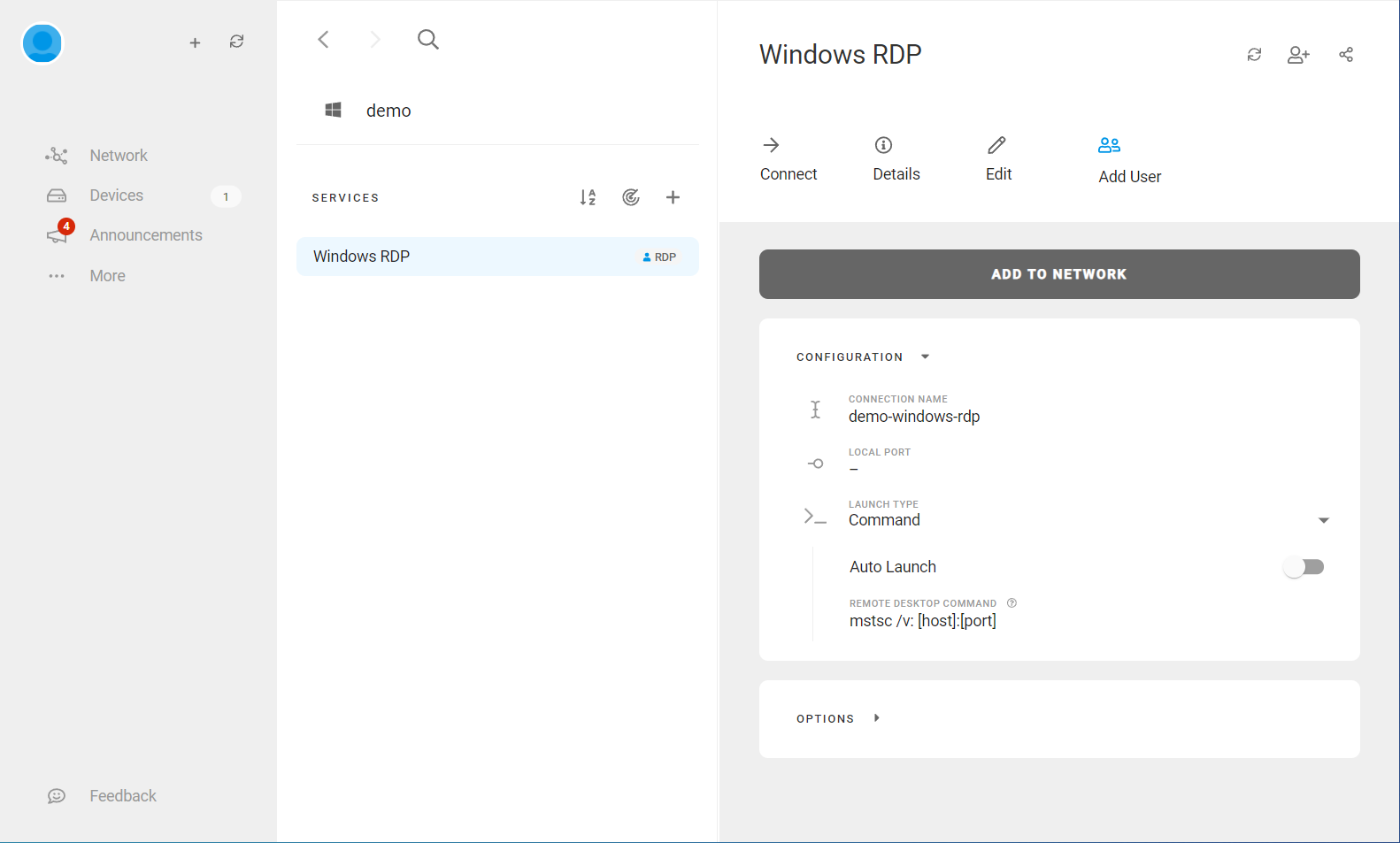Click the connection name demo-windows-rdp field
Screen dimensions: 1400x843
[x=914, y=417]
